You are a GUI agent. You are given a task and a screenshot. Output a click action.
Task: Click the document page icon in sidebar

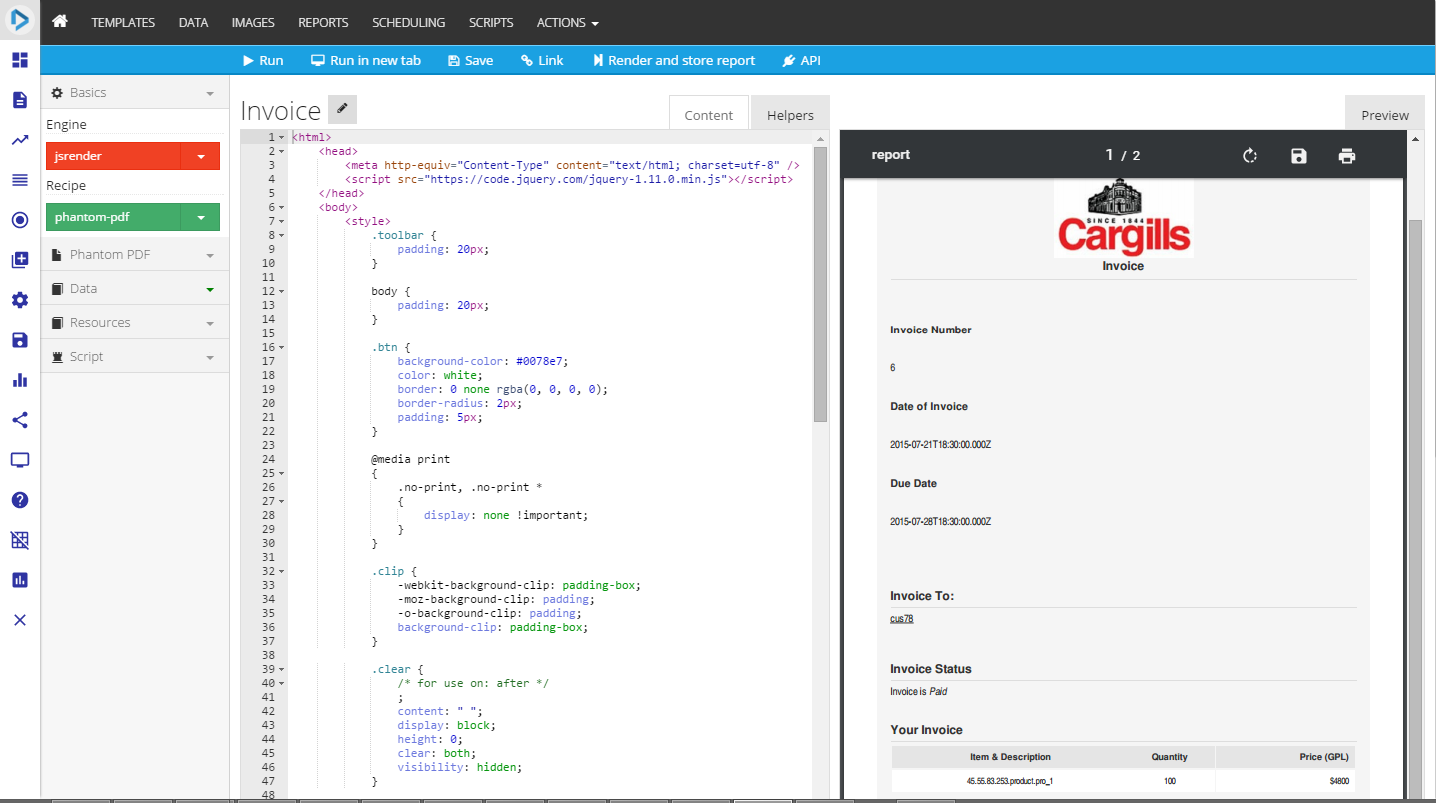click(x=20, y=100)
